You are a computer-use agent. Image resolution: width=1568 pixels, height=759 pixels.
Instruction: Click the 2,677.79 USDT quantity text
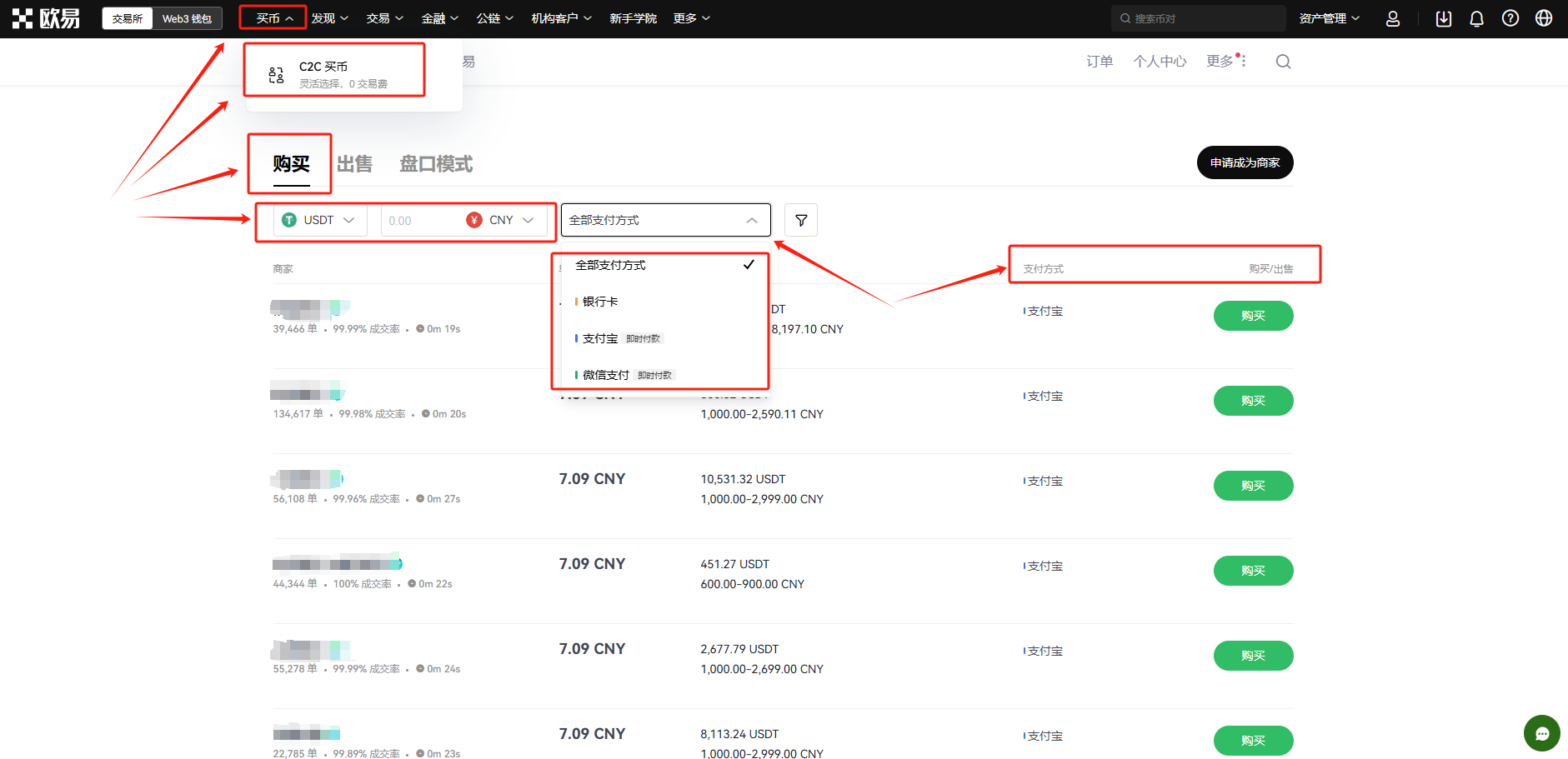(x=739, y=649)
